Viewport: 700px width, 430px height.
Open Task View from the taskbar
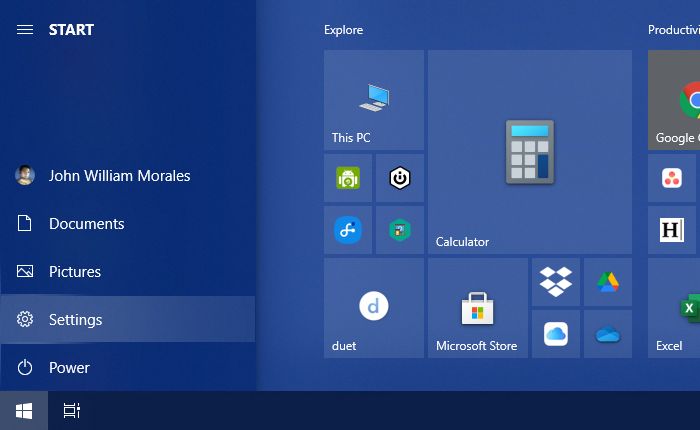click(72, 411)
